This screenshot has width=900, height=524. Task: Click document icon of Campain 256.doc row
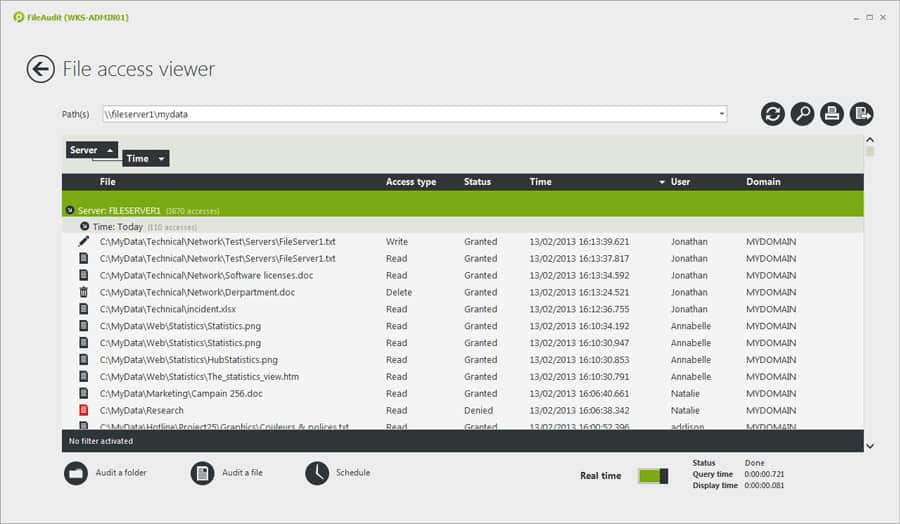point(84,394)
